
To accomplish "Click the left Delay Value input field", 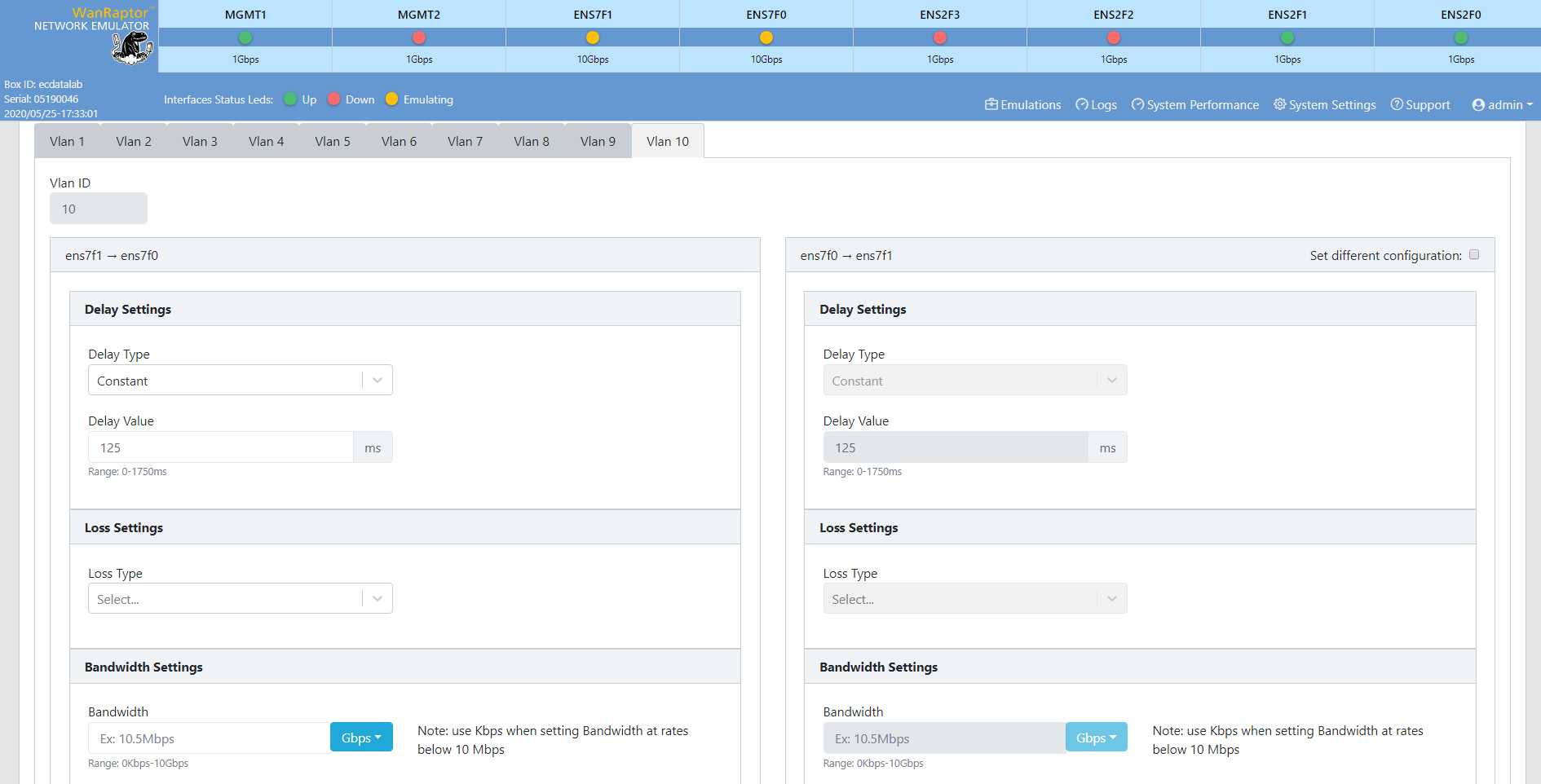I will click(220, 448).
